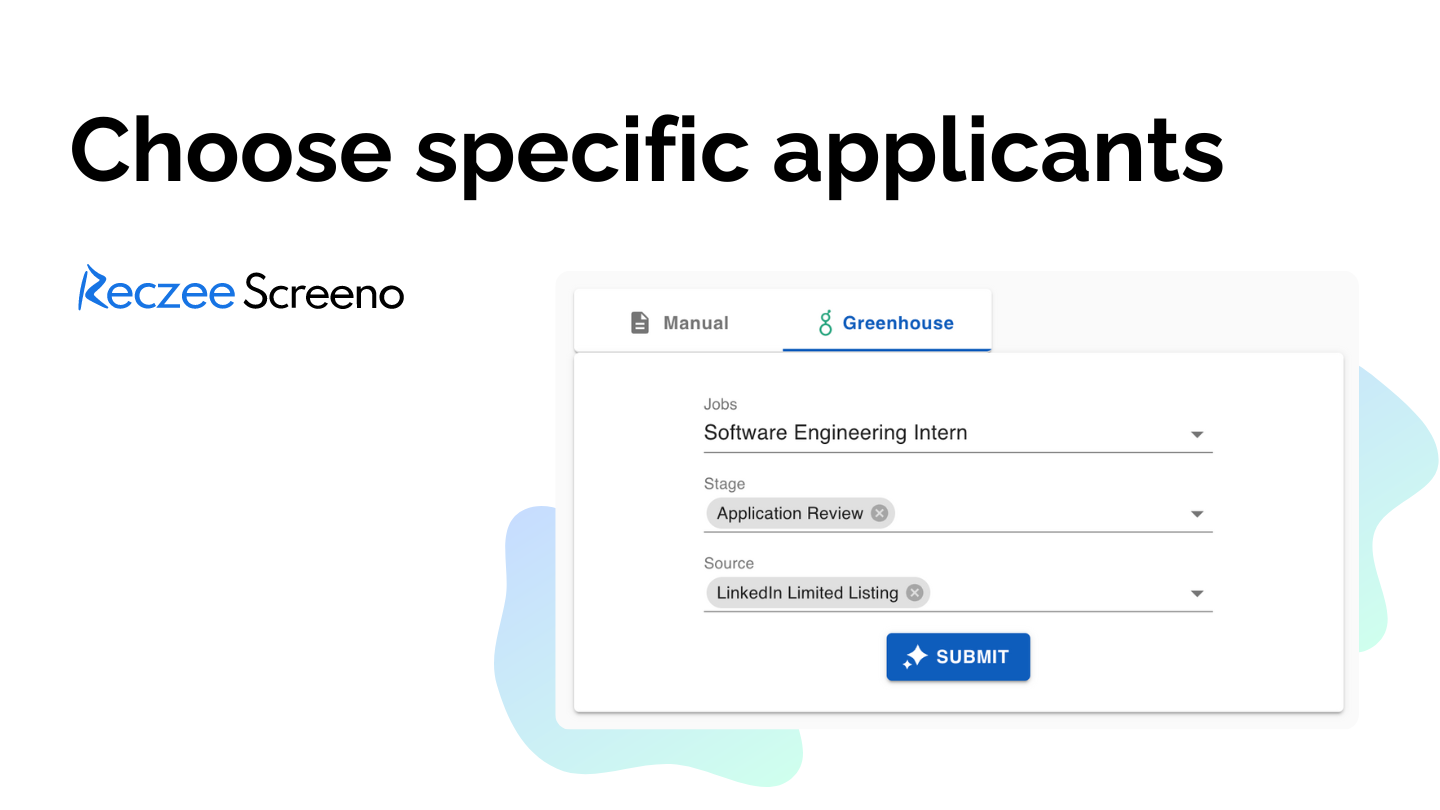Switch to the Manual tab

tap(695, 323)
